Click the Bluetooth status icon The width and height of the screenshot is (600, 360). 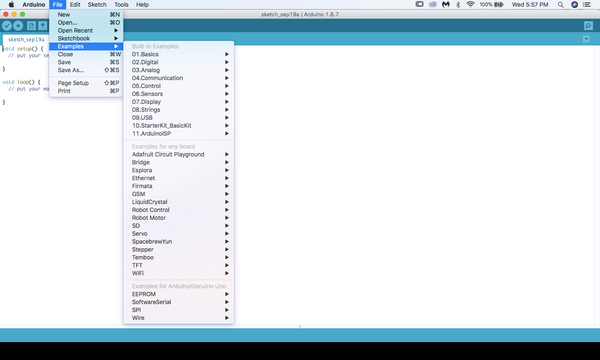(458, 5)
